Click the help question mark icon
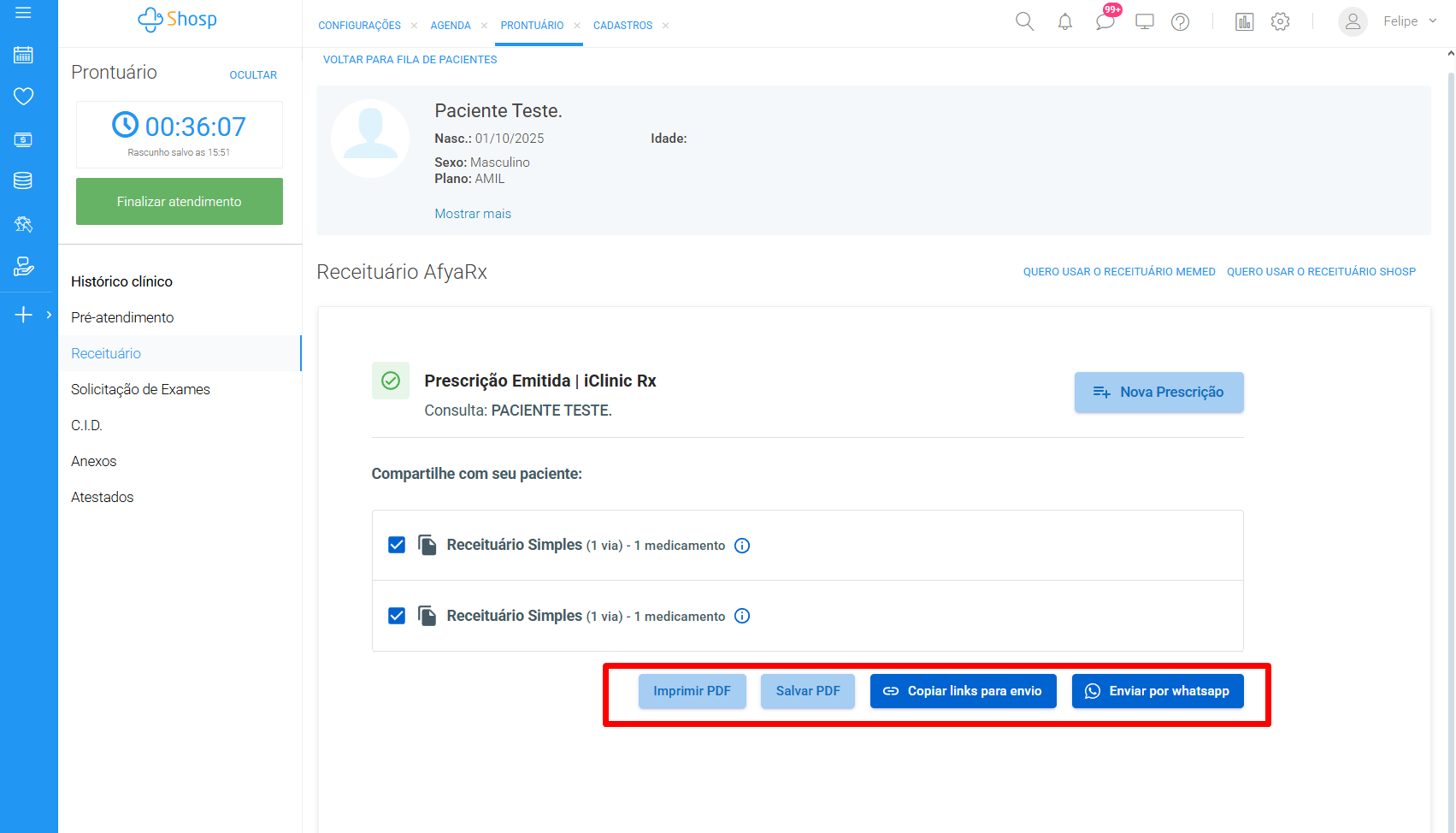The width and height of the screenshot is (1456, 833). [x=1180, y=22]
